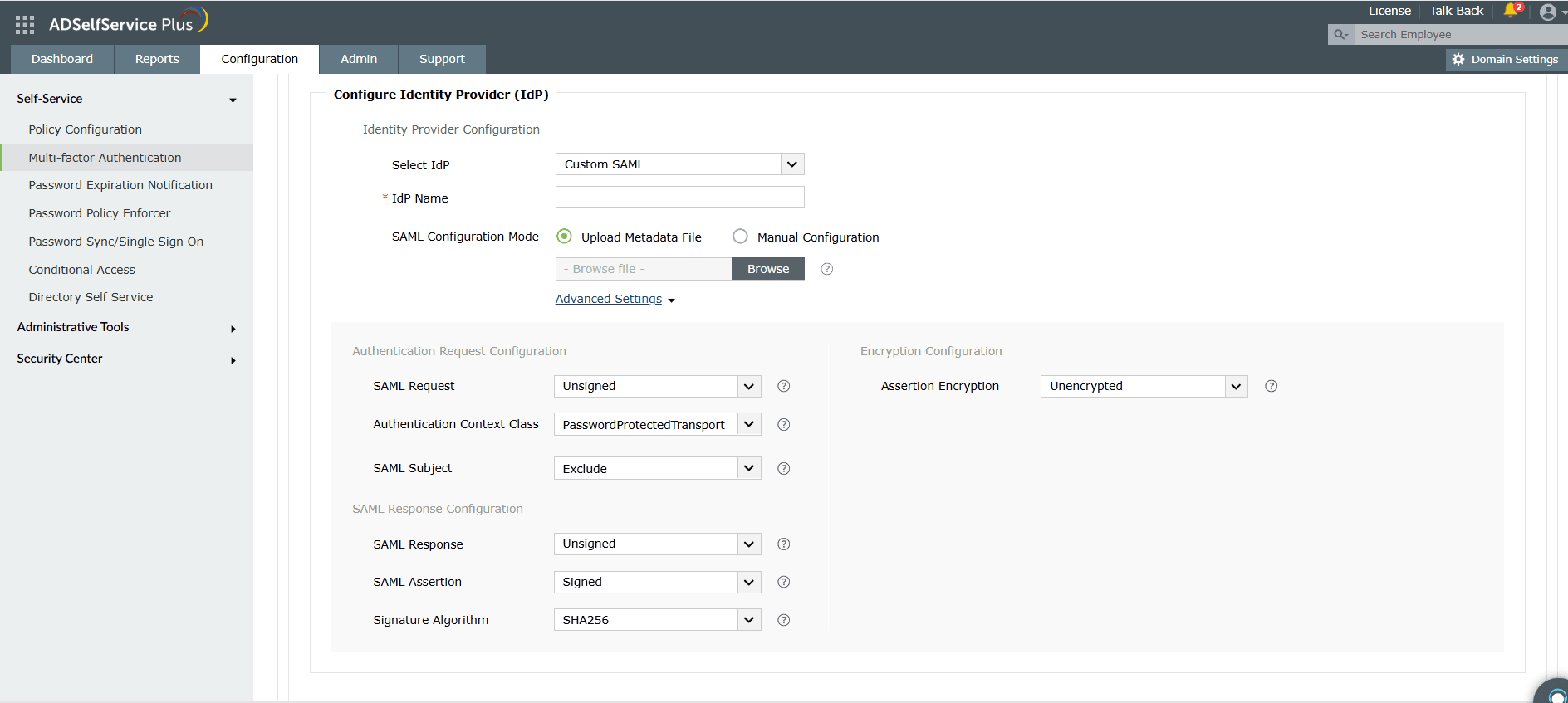This screenshot has height=703, width=1568.
Task: Click the Browse button
Action: pos(768,269)
